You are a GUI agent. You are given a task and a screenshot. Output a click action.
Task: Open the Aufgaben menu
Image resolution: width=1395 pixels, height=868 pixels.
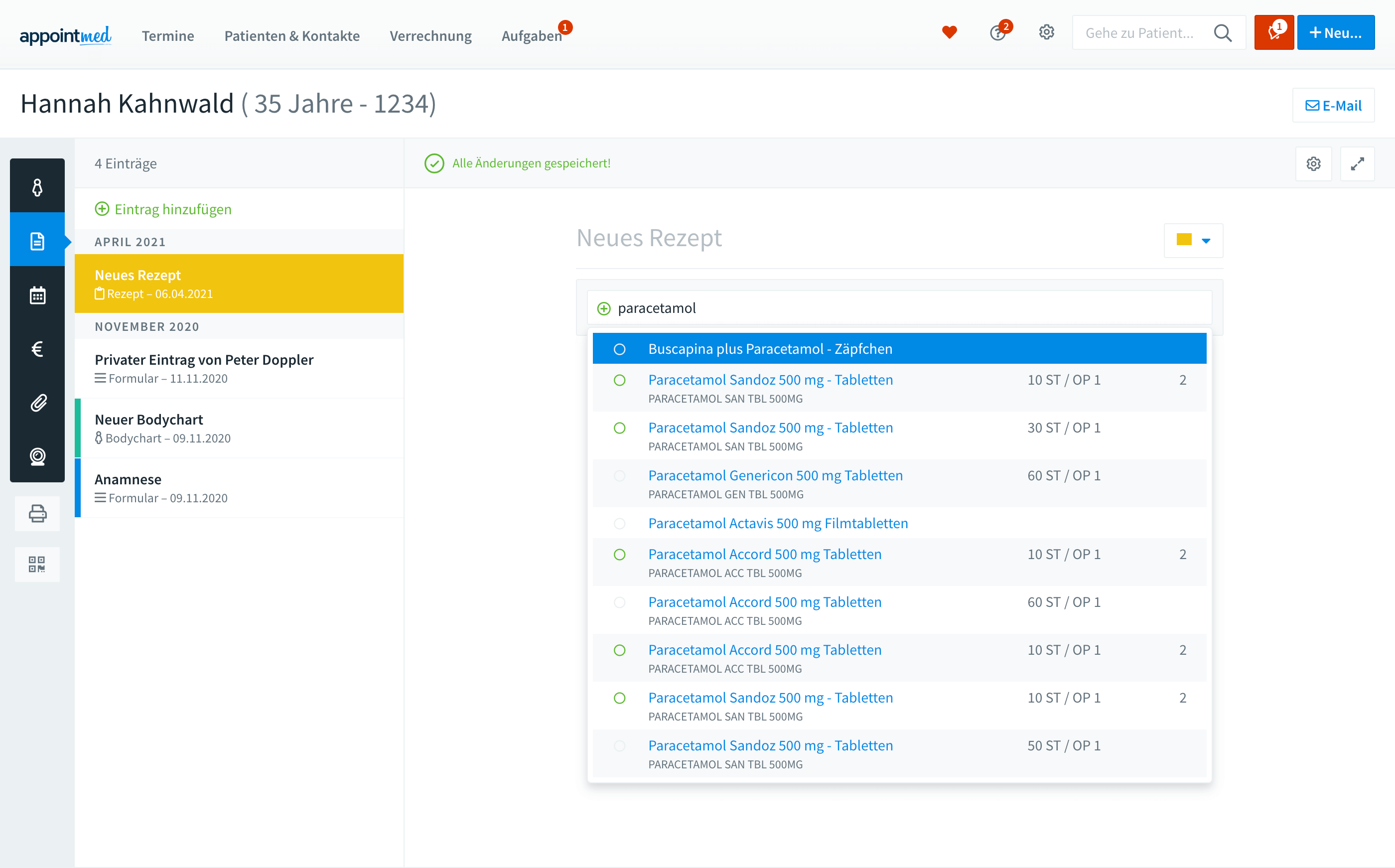[532, 35]
